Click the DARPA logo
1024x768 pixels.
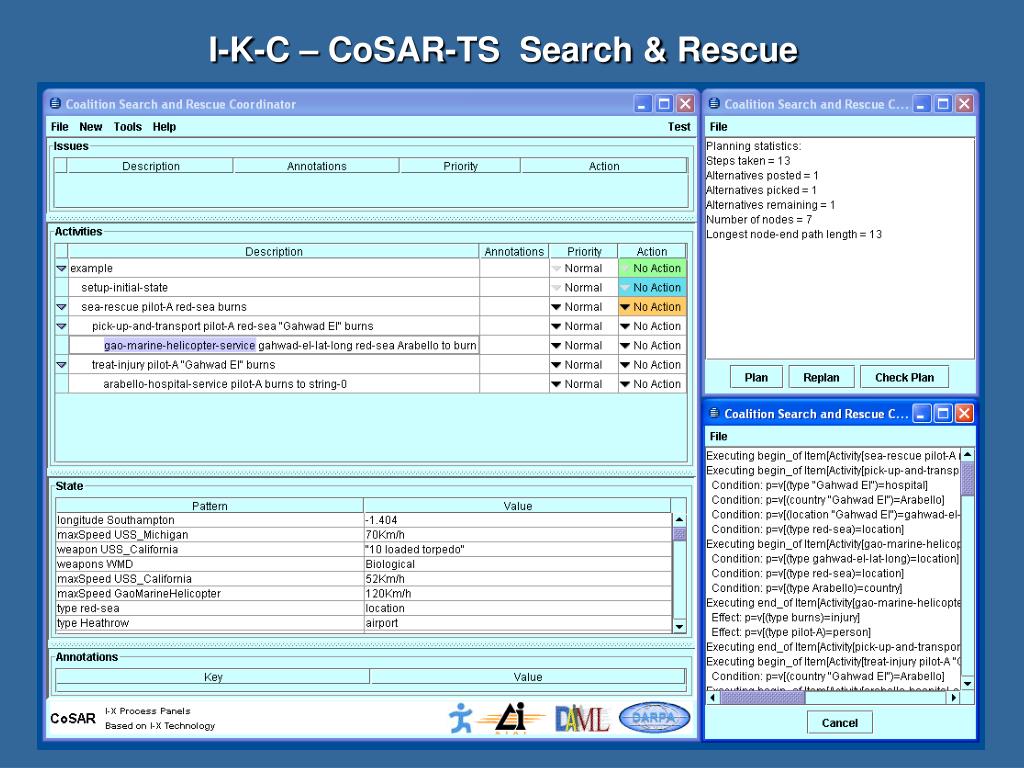[654, 718]
